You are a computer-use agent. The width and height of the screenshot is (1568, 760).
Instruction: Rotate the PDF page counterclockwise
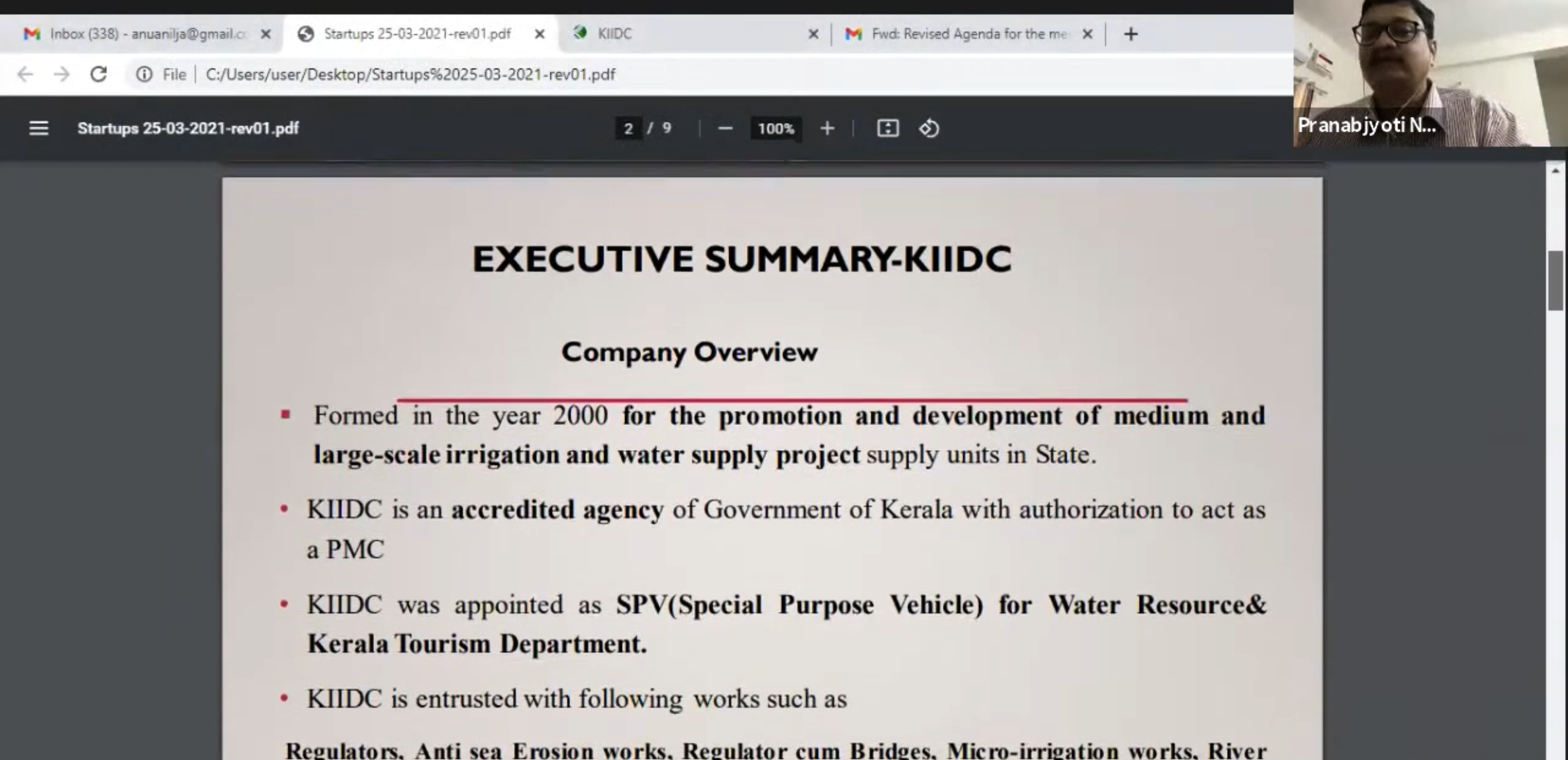pos(929,128)
